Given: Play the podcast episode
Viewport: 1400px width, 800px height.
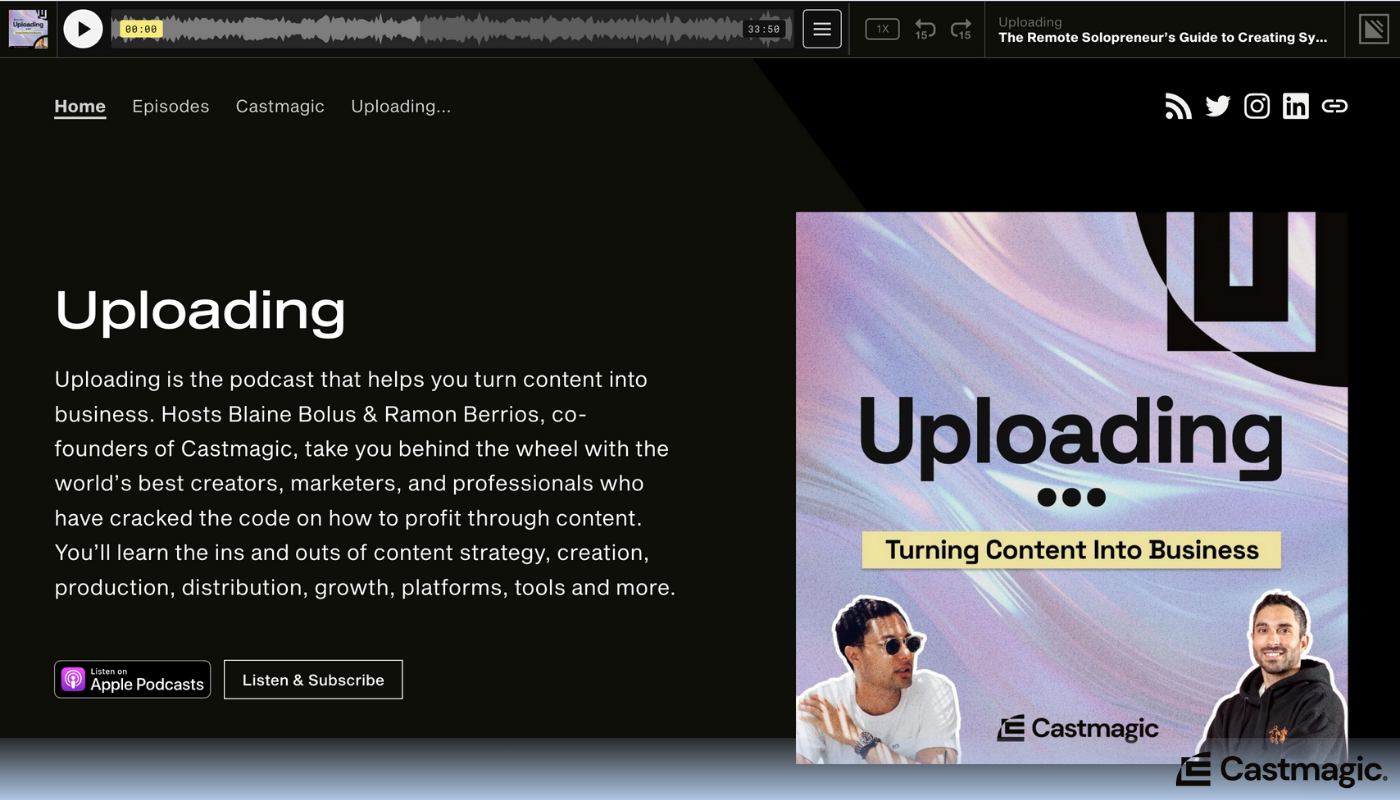Looking at the screenshot, I should [83, 29].
